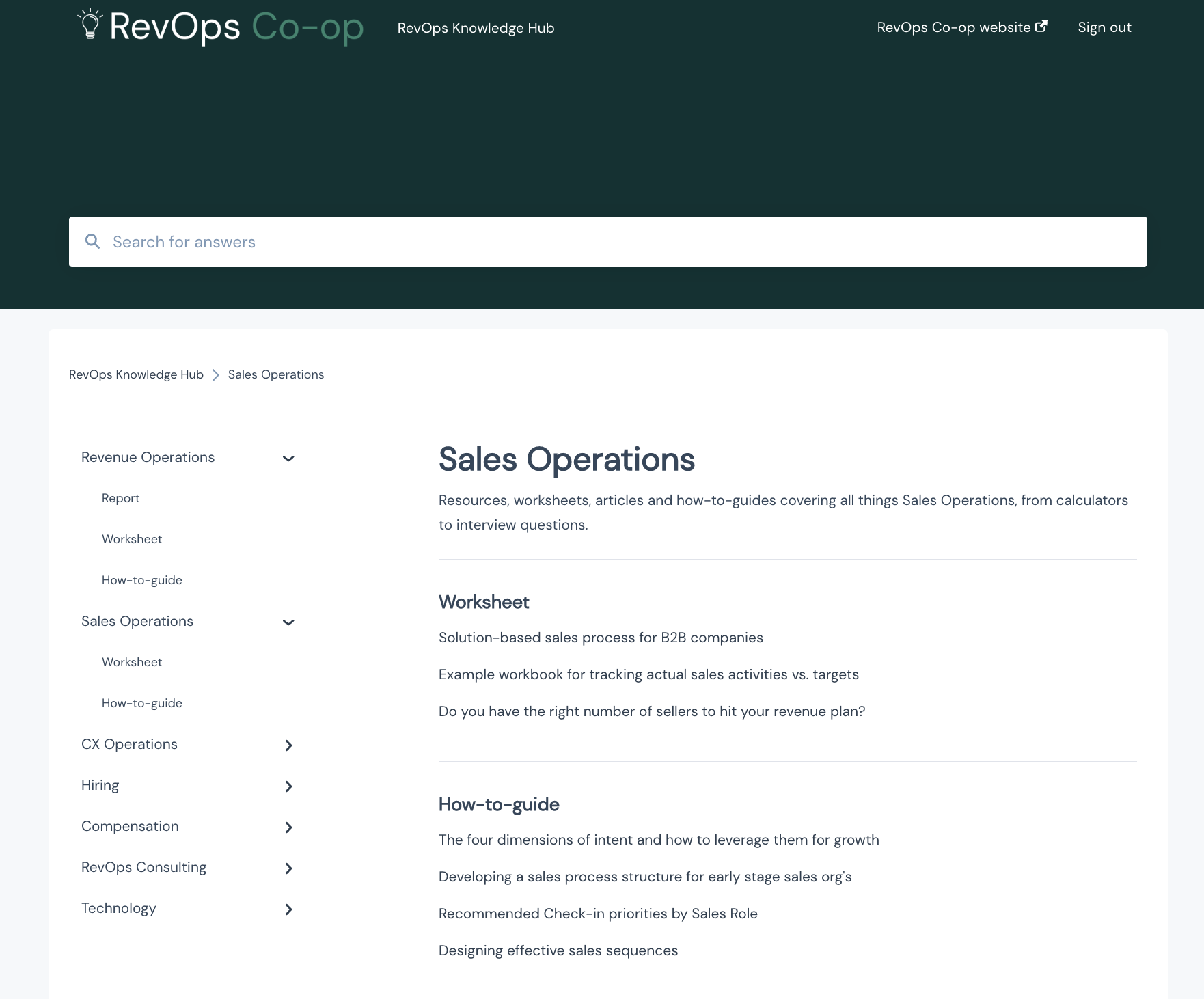Select Worksheet under Revenue Operations

132,539
